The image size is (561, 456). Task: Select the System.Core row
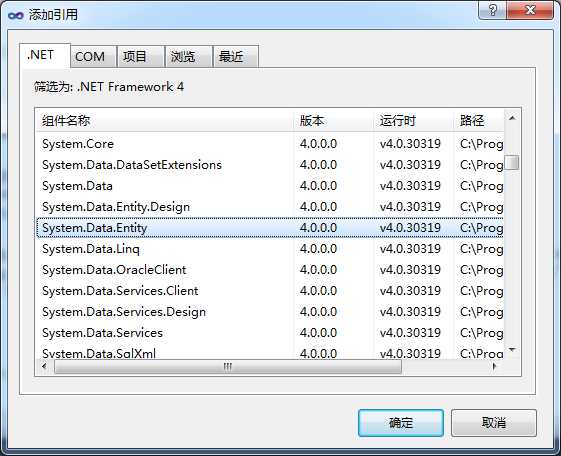pos(270,144)
